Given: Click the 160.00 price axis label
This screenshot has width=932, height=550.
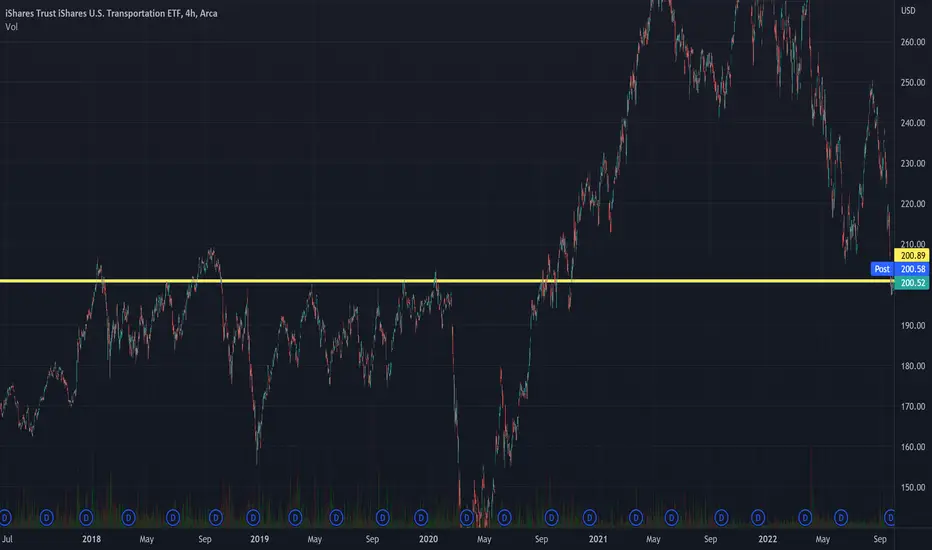Looking at the screenshot, I should point(913,447).
